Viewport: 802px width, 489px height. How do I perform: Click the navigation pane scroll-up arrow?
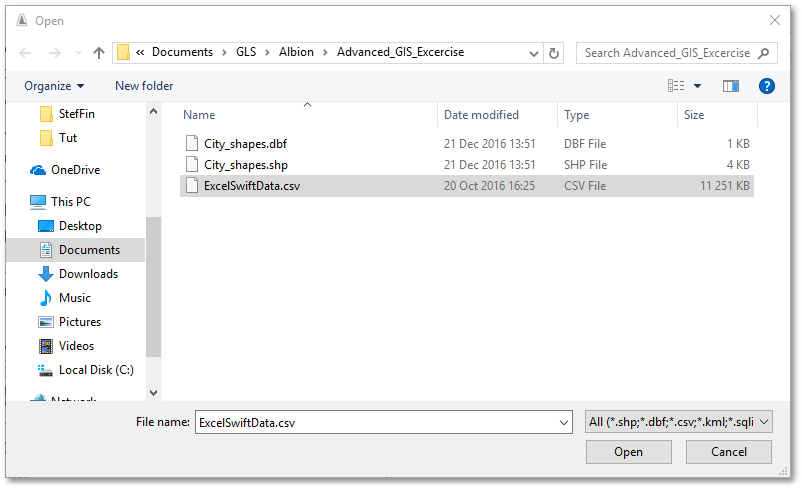point(153,111)
